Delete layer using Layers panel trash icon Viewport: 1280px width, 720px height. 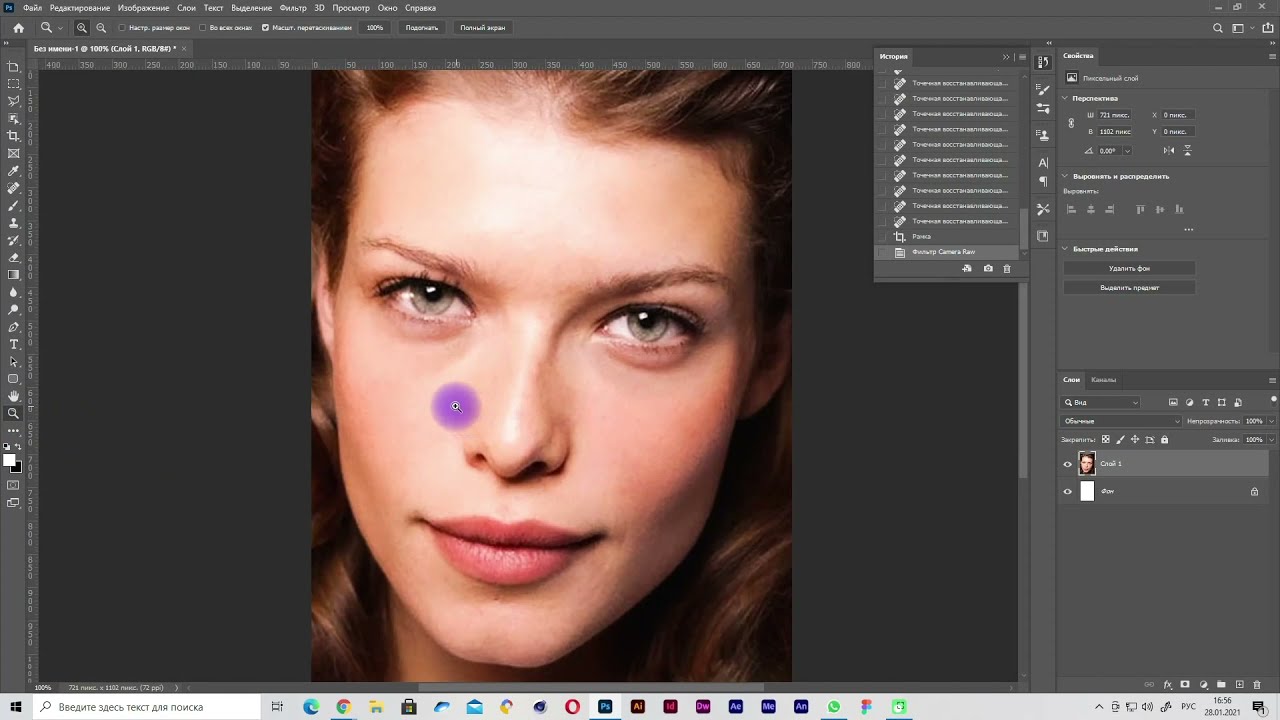pyautogui.click(x=1259, y=685)
